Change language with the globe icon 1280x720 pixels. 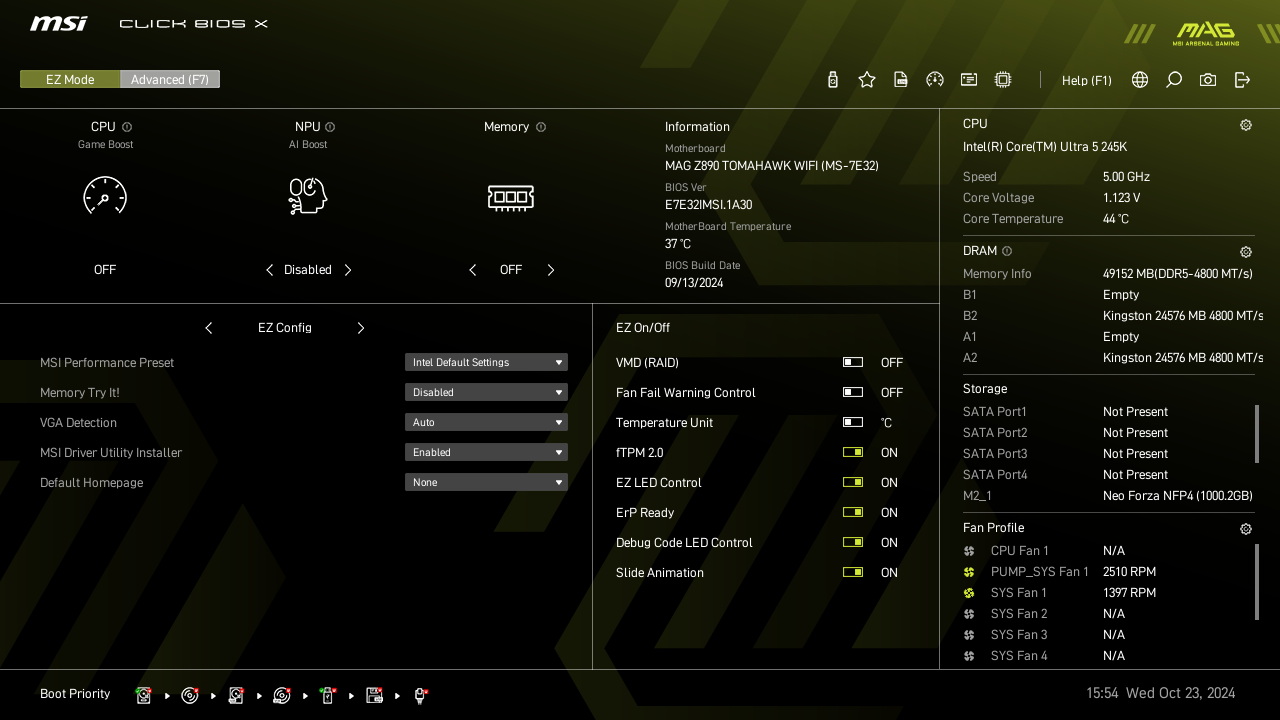tap(1140, 80)
